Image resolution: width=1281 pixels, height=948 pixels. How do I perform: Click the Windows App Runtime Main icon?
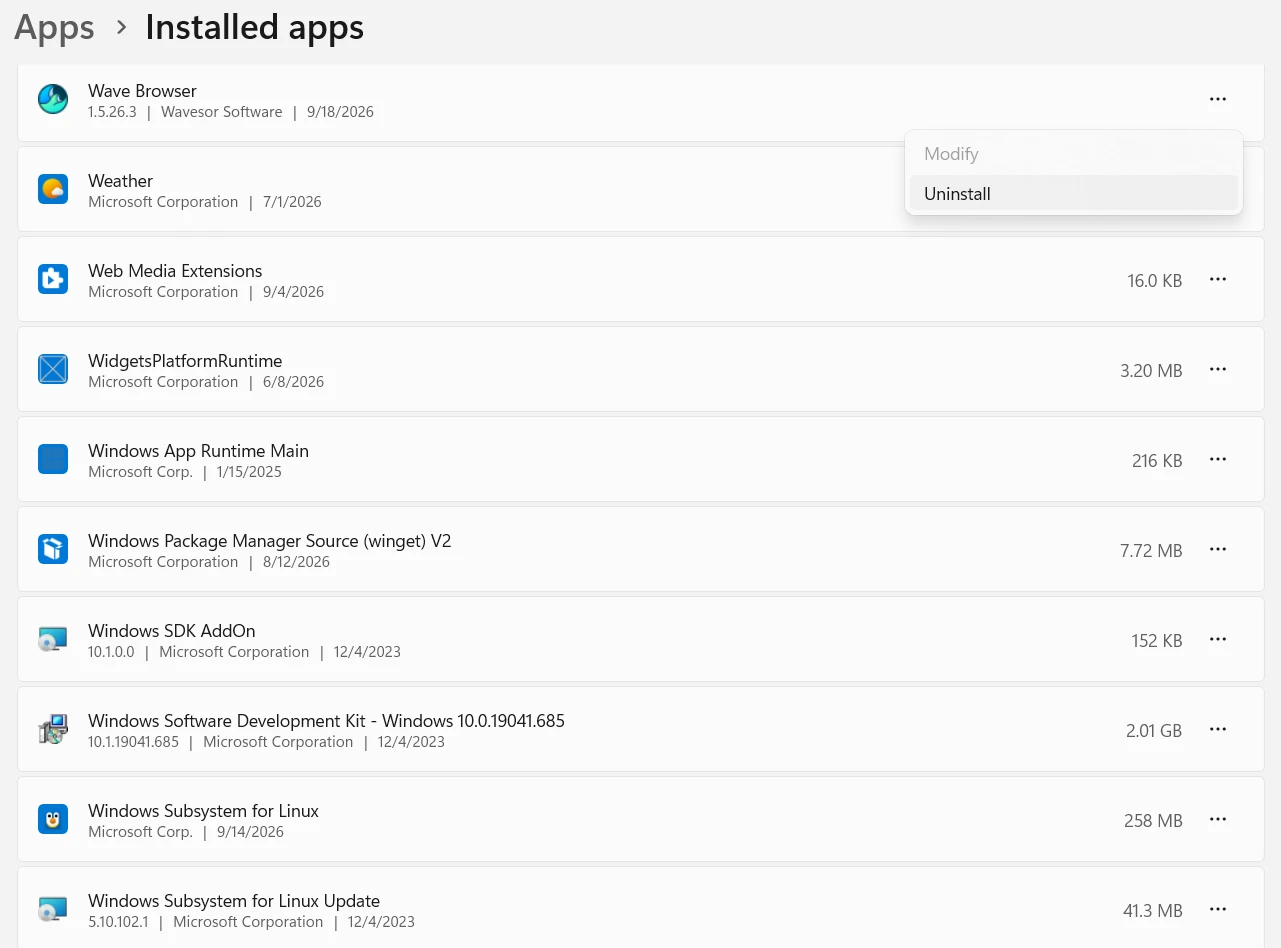pos(53,459)
